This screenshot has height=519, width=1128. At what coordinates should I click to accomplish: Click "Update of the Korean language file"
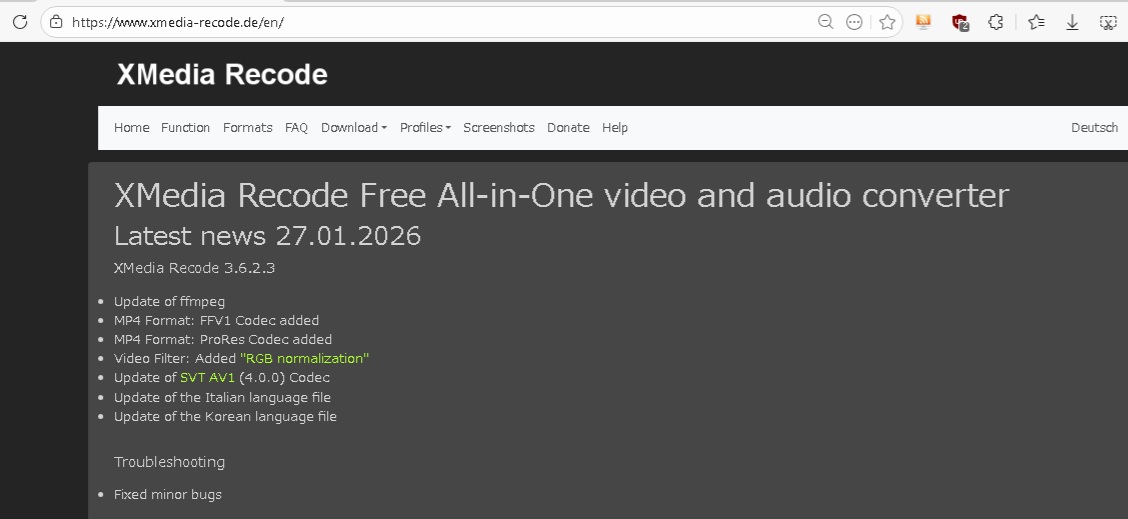tap(225, 416)
